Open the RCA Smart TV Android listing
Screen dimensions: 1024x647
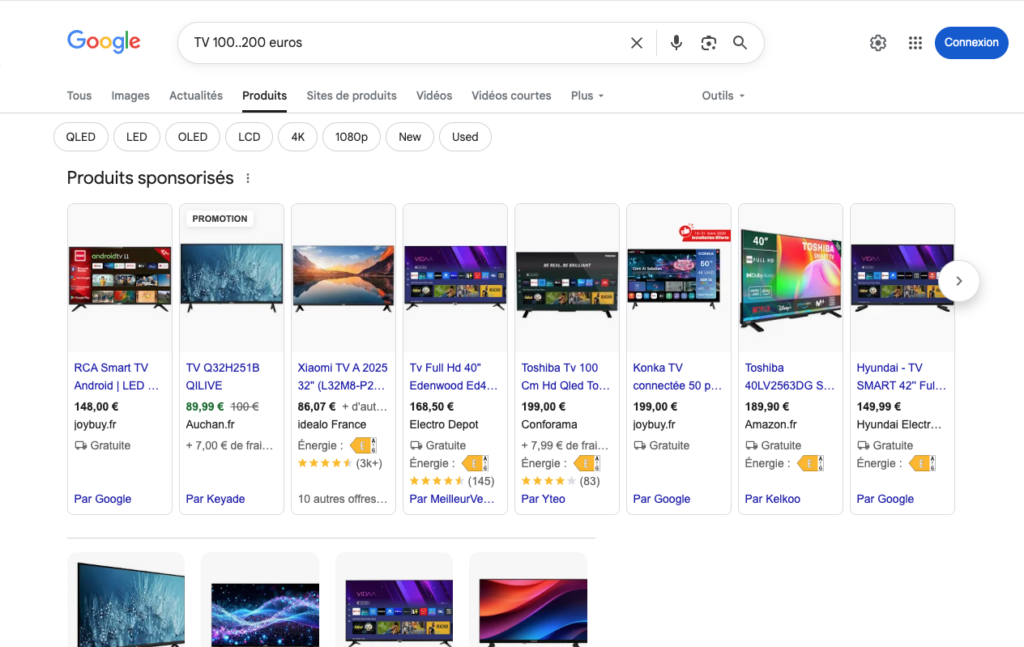[x=116, y=376]
